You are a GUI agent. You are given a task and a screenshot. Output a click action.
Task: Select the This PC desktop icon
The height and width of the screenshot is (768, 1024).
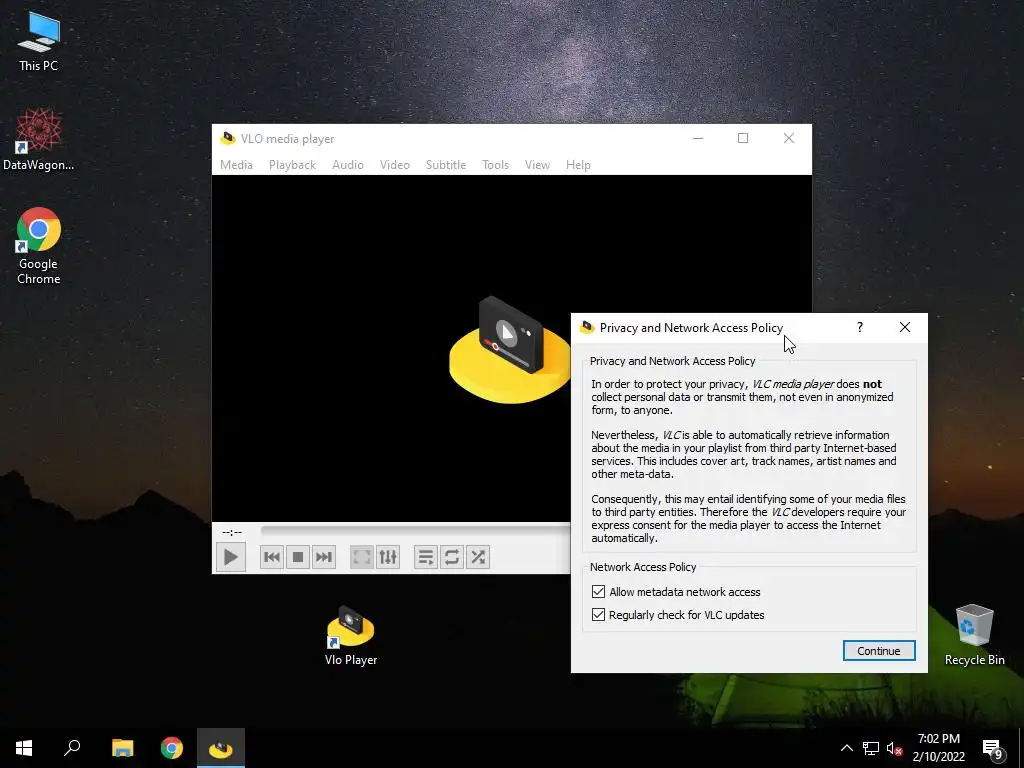pyautogui.click(x=39, y=41)
